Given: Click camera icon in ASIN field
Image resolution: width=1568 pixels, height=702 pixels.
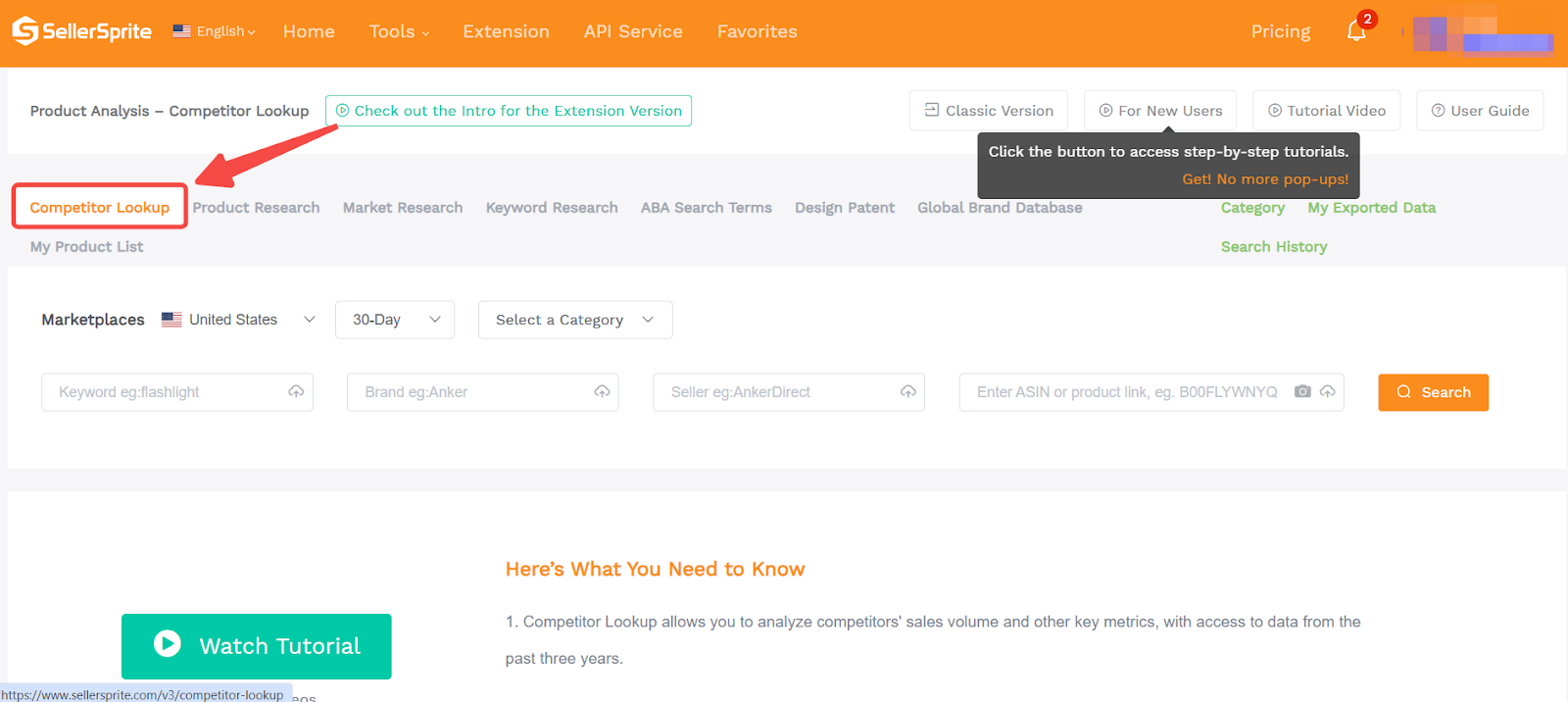Looking at the screenshot, I should click(1302, 392).
